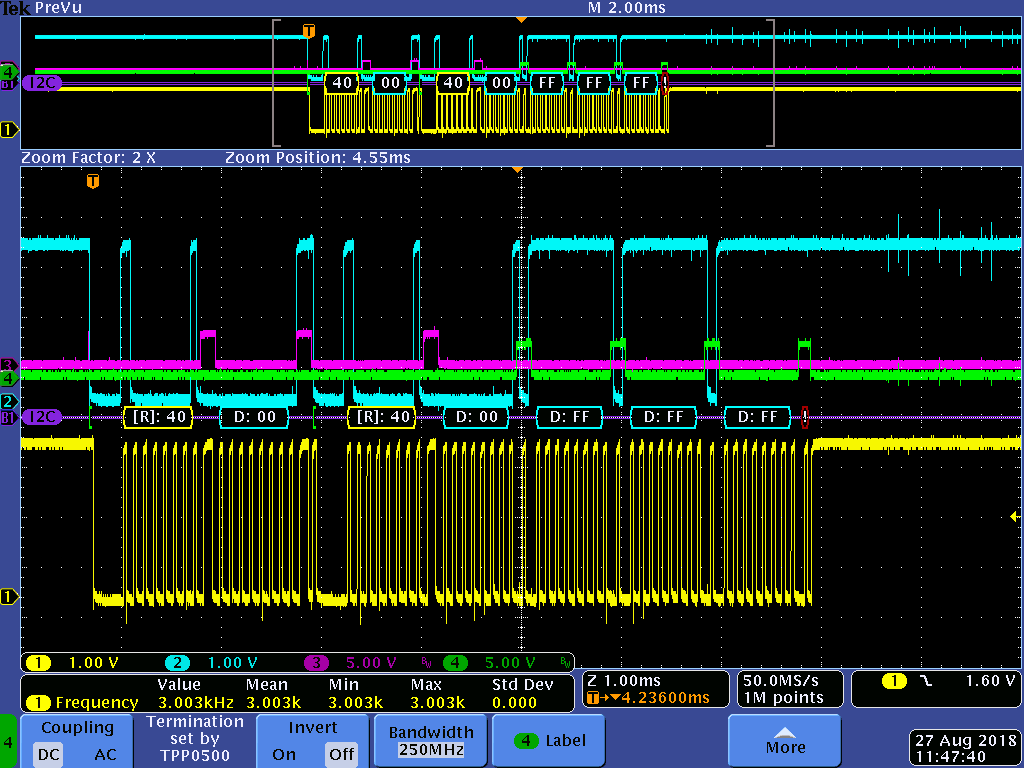Screen dimensions: 1024x768
Task: Select the I2C bus badge in overview
Action: coord(42,83)
